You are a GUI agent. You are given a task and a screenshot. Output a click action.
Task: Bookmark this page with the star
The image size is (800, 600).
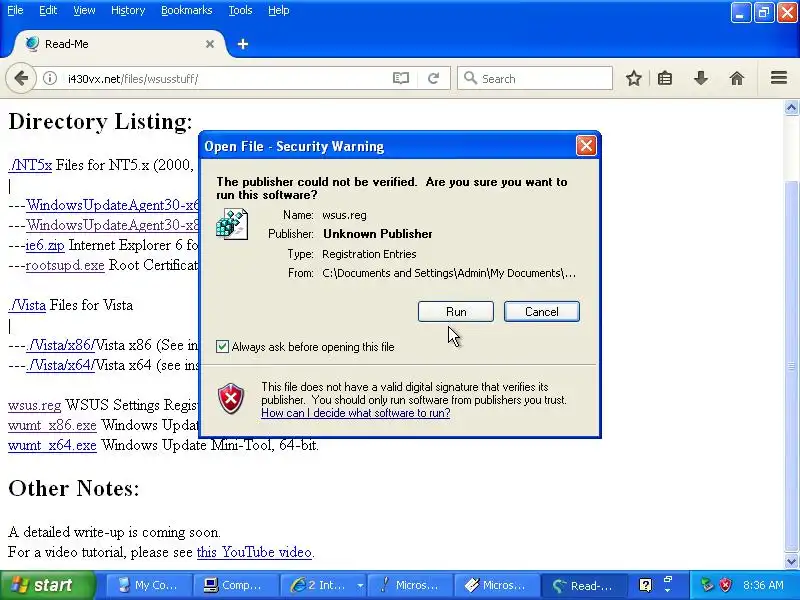[x=634, y=79]
